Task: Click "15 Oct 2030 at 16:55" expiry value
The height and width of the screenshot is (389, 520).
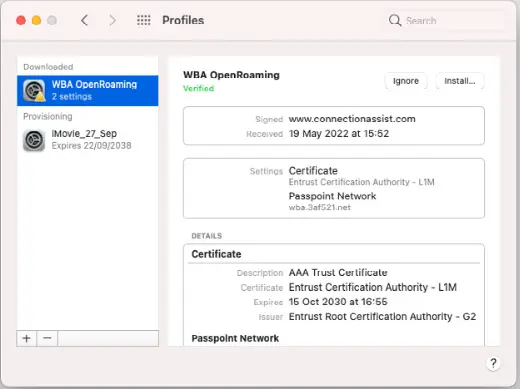Action: [x=338, y=302]
